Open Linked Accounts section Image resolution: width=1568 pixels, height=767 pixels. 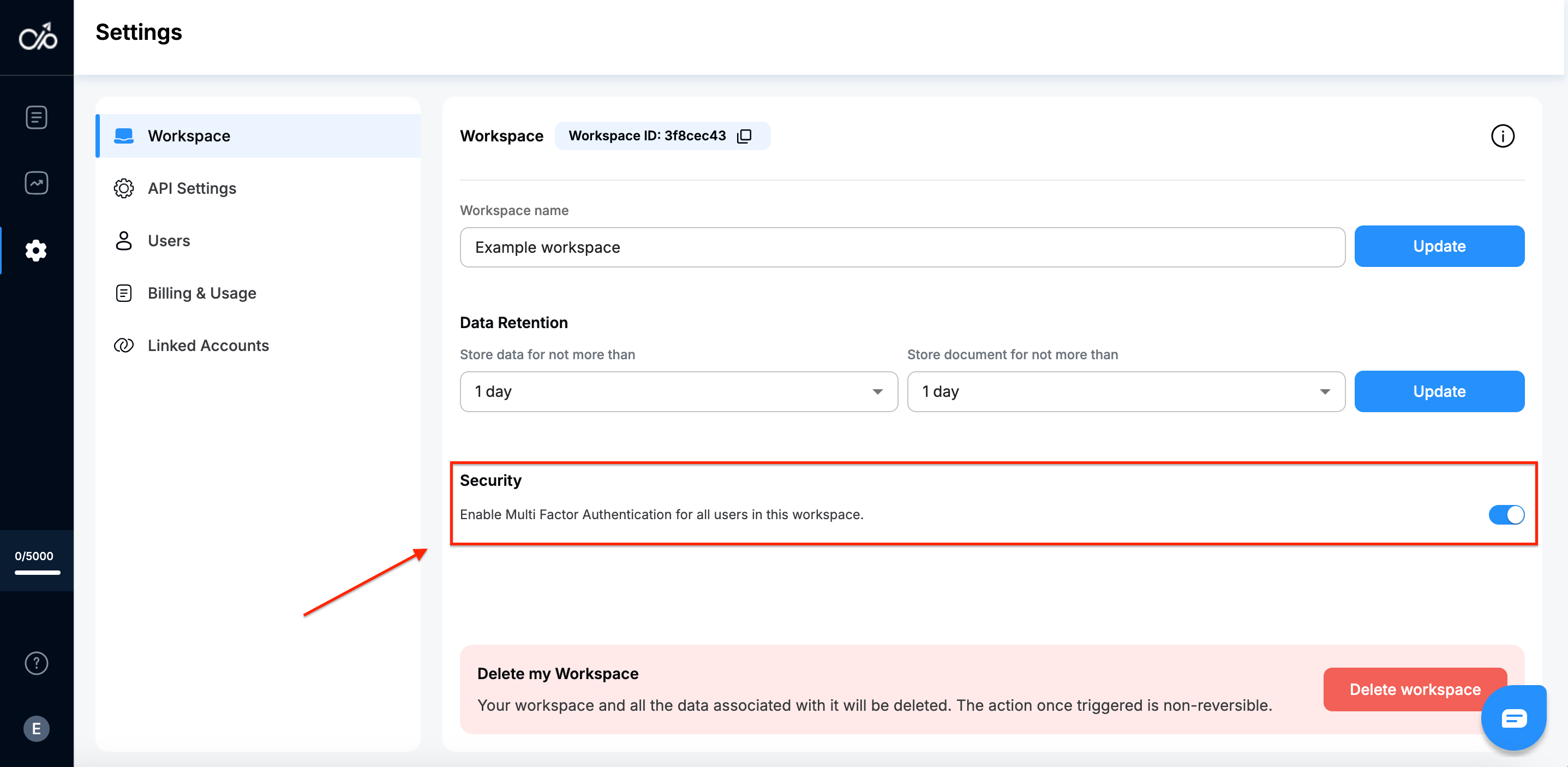pos(208,346)
